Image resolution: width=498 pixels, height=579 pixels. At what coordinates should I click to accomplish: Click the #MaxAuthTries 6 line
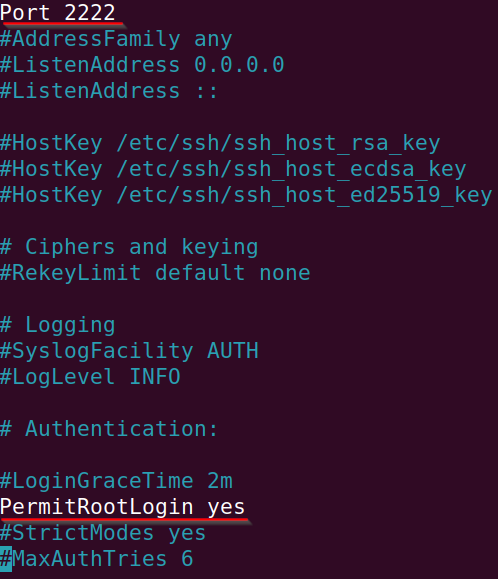coord(96,559)
